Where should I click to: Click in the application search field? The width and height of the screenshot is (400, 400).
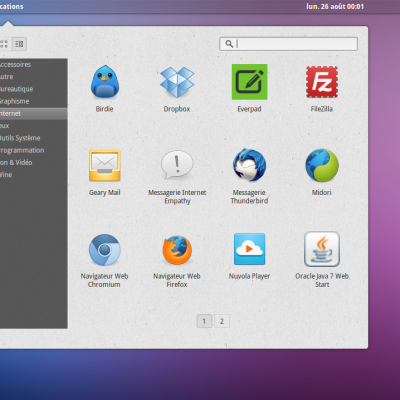(x=288, y=44)
